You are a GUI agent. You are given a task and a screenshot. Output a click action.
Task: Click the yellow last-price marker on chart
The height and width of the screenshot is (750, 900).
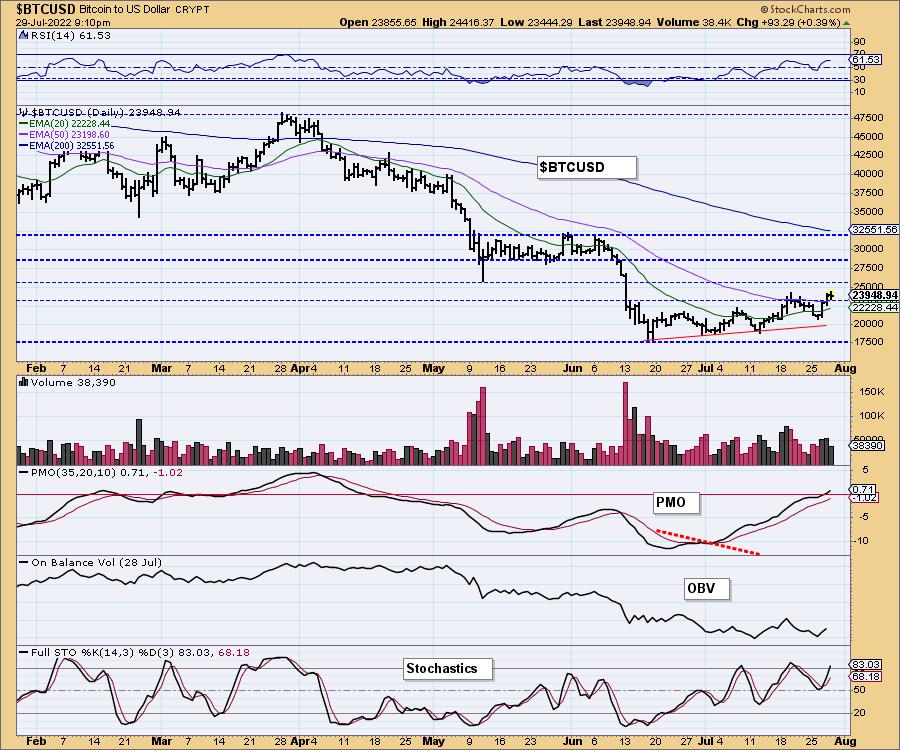830,296
